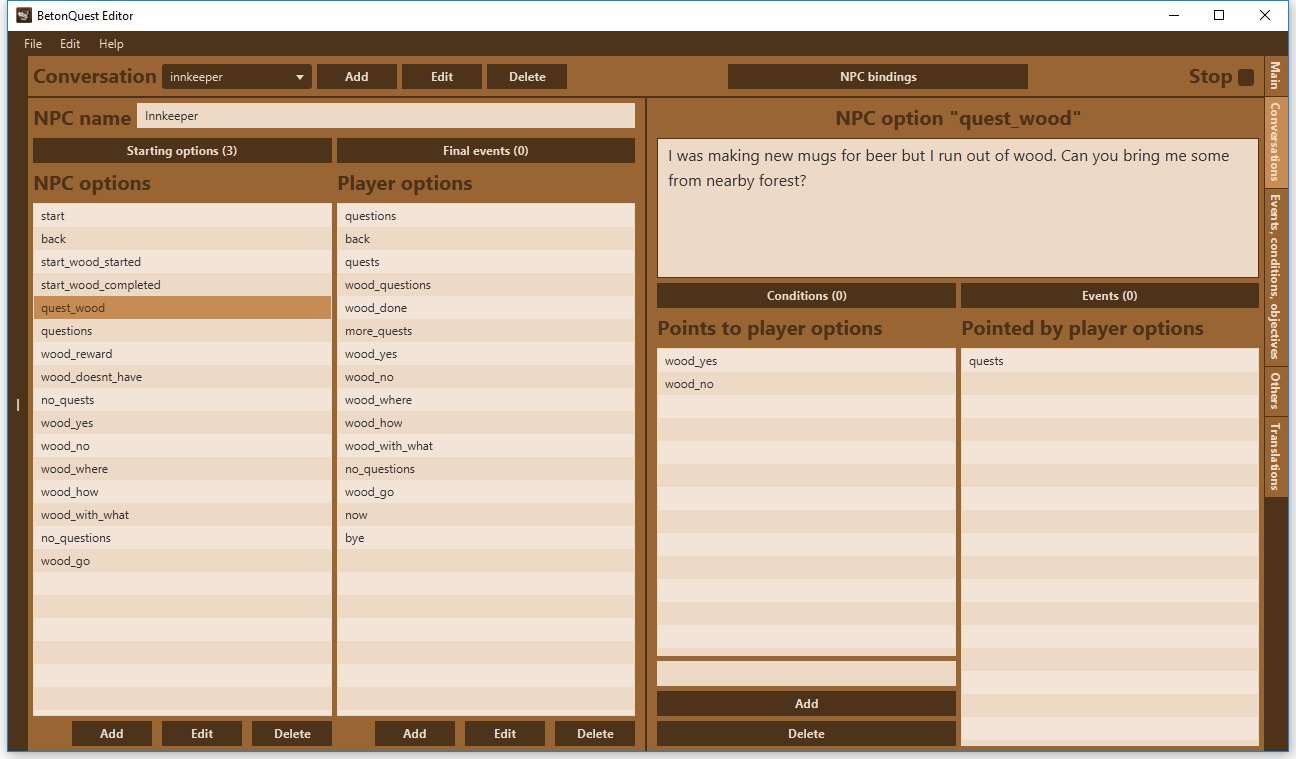Screen dimensions: 1296x759
Task: Open Final events (0)
Action: coord(486,151)
